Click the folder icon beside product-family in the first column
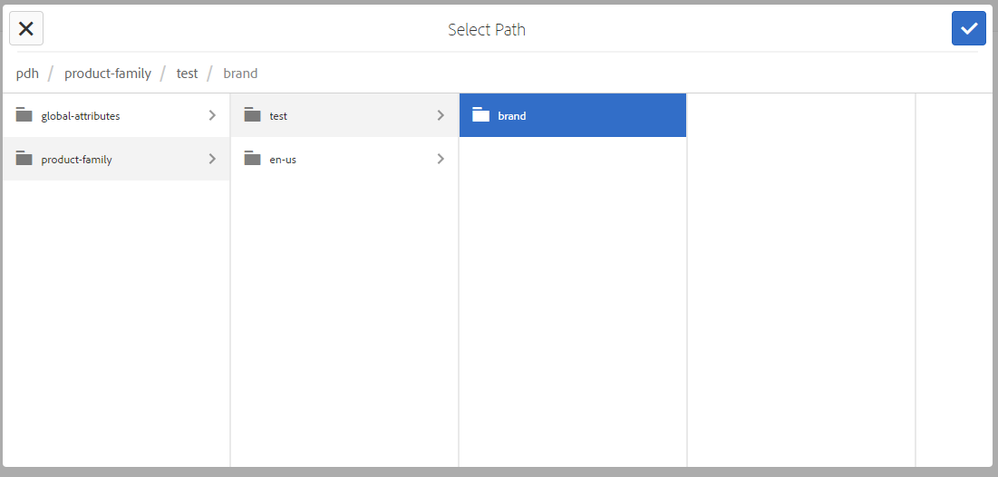This screenshot has height=477, width=998. pyautogui.click(x=24, y=158)
